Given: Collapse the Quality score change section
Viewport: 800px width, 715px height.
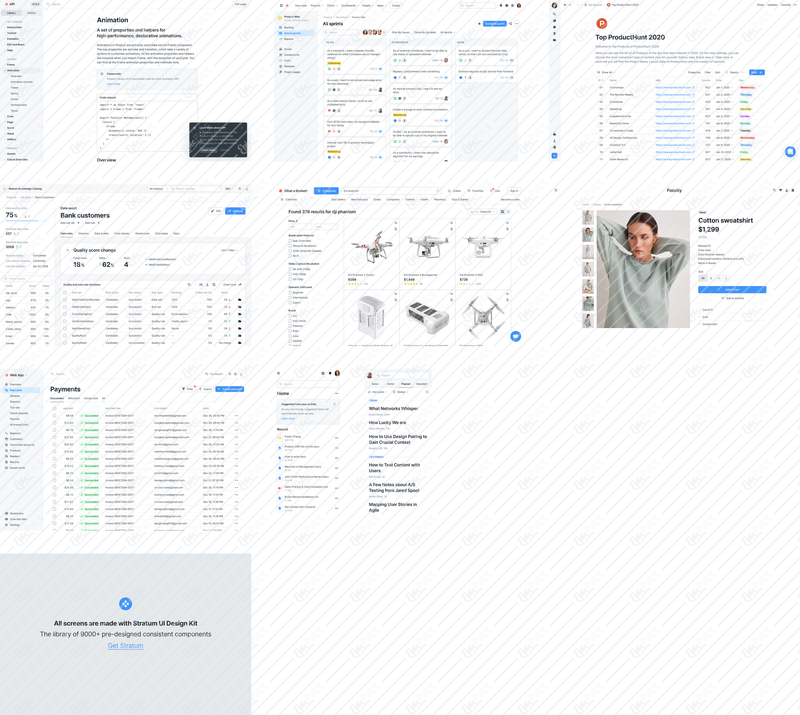Looking at the screenshot, I should click(67, 250).
